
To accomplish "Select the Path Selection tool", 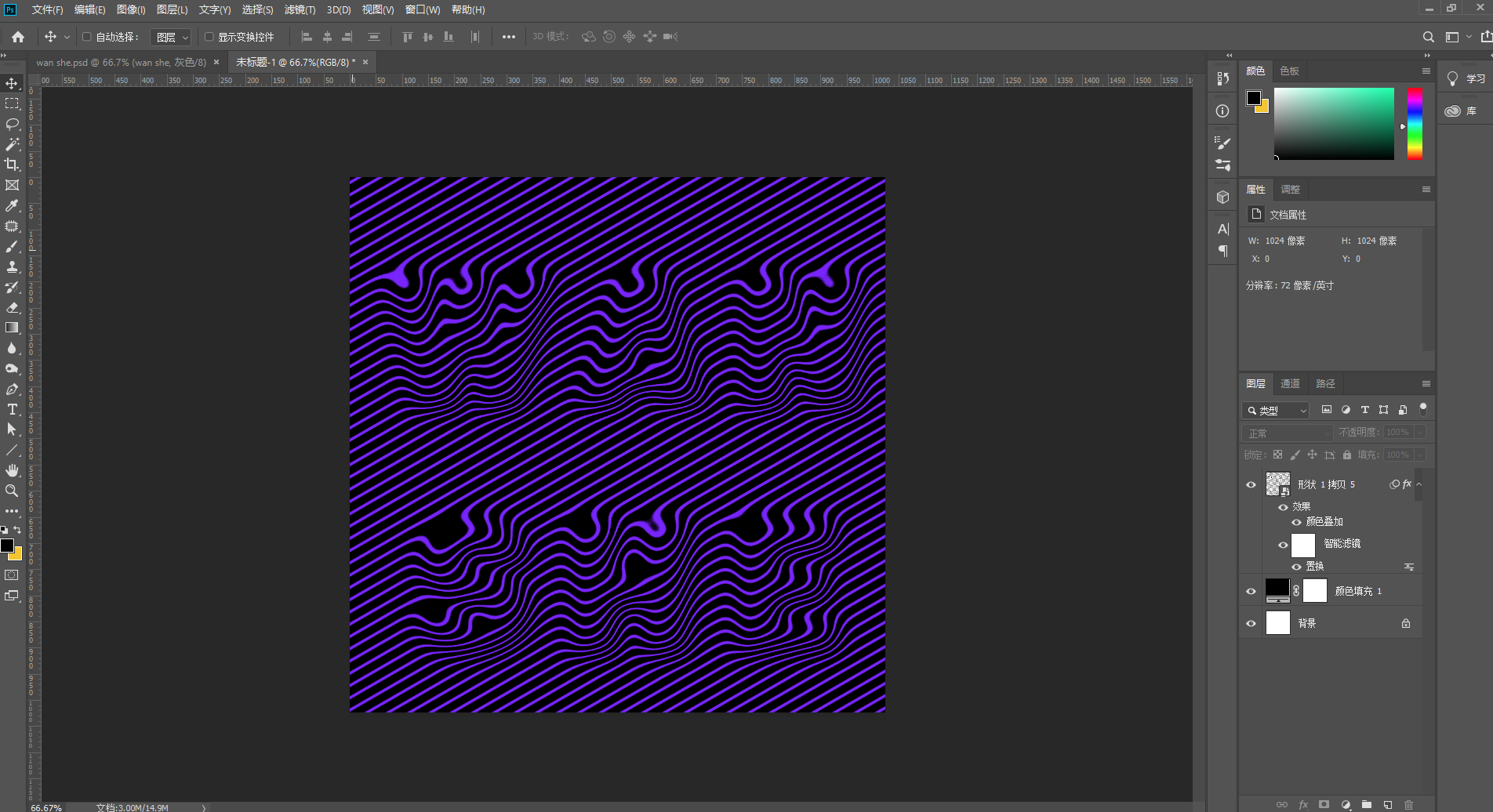I will [12, 430].
